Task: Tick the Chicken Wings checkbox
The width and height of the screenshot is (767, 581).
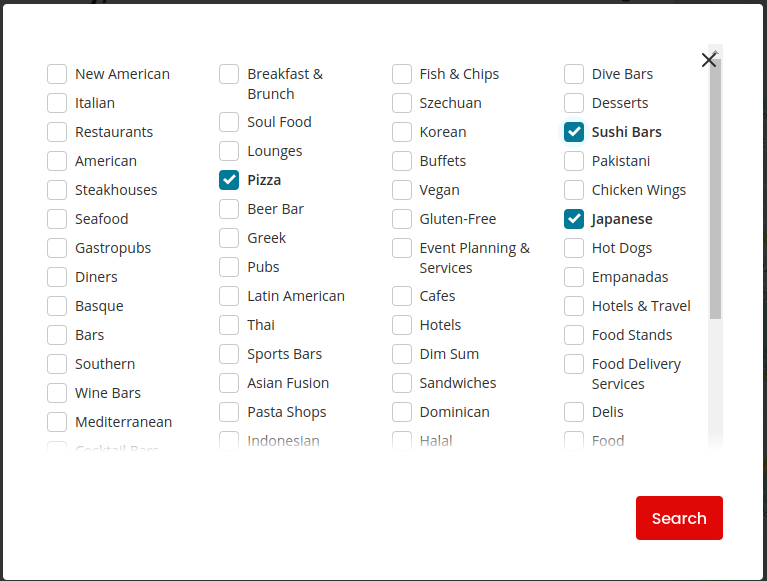Action: 574,190
